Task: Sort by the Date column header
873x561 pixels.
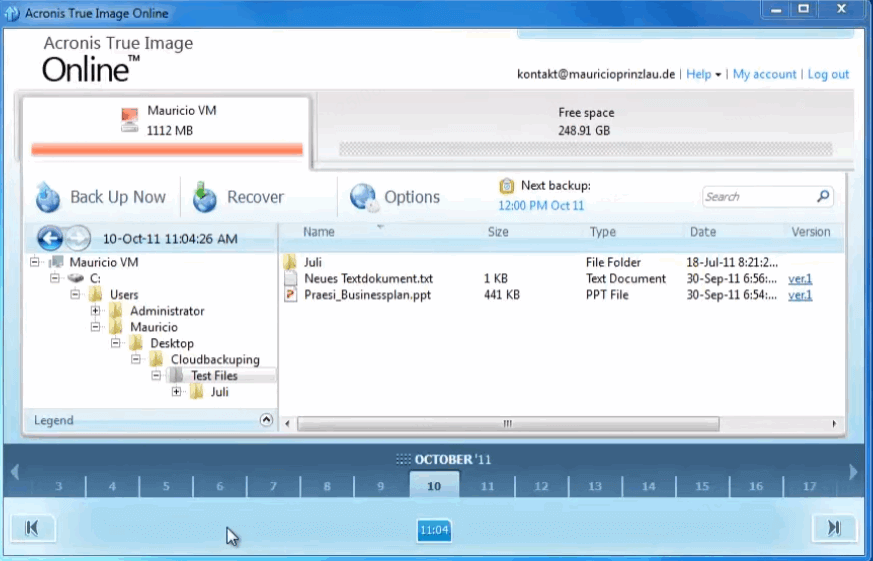Action: point(703,232)
